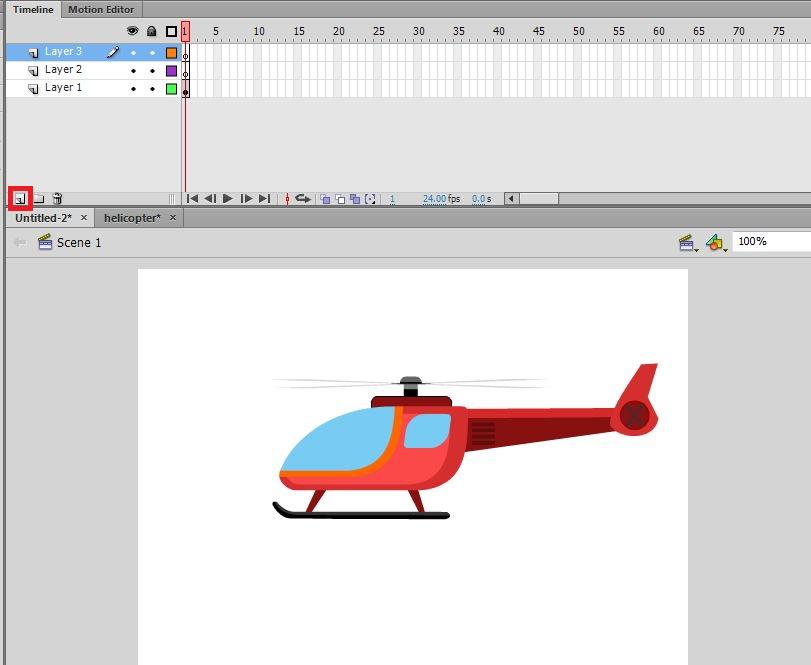
Task: Toggle visibility dot for Layer 3
Action: [x=133, y=53]
